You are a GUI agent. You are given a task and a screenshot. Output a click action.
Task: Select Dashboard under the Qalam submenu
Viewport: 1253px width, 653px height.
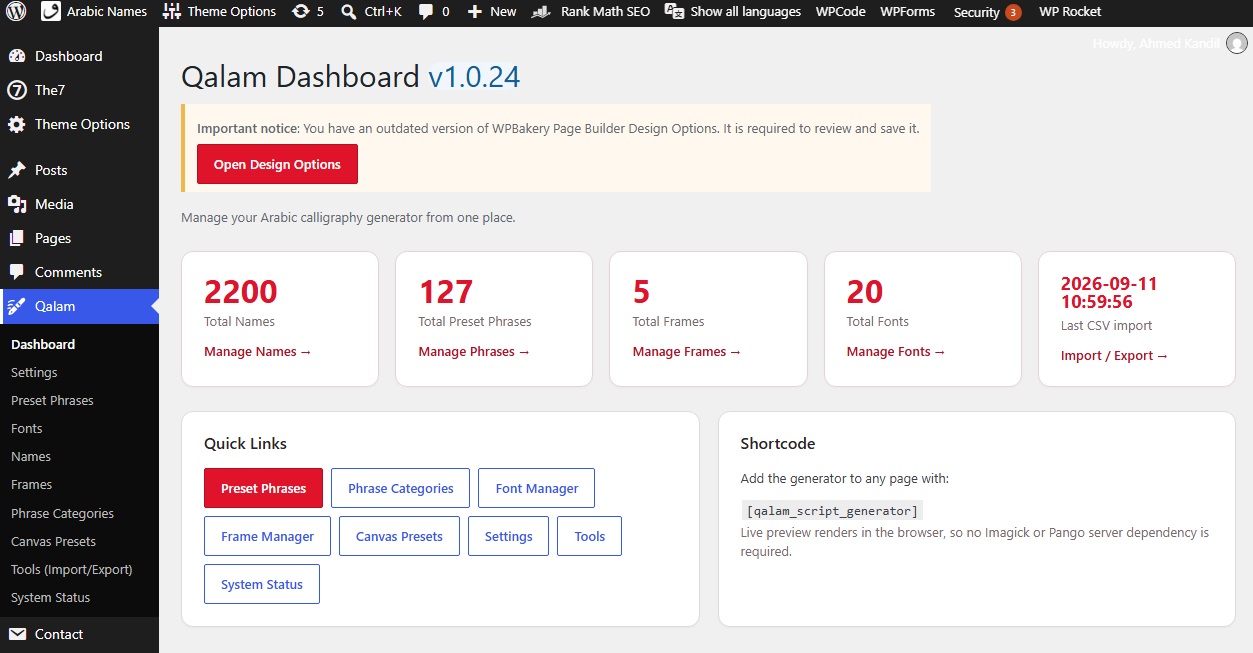pos(43,344)
